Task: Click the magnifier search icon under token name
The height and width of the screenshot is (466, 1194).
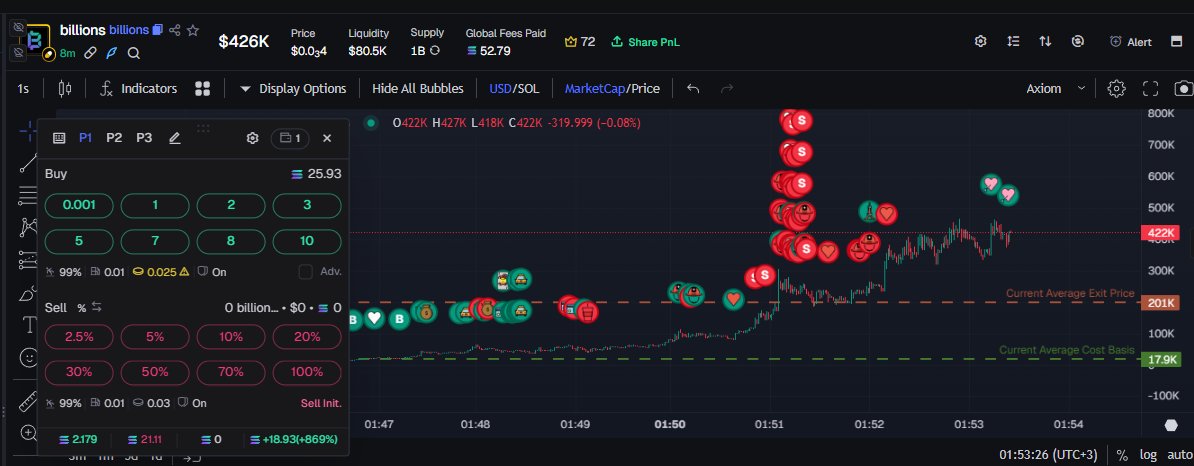Action: click(x=134, y=53)
